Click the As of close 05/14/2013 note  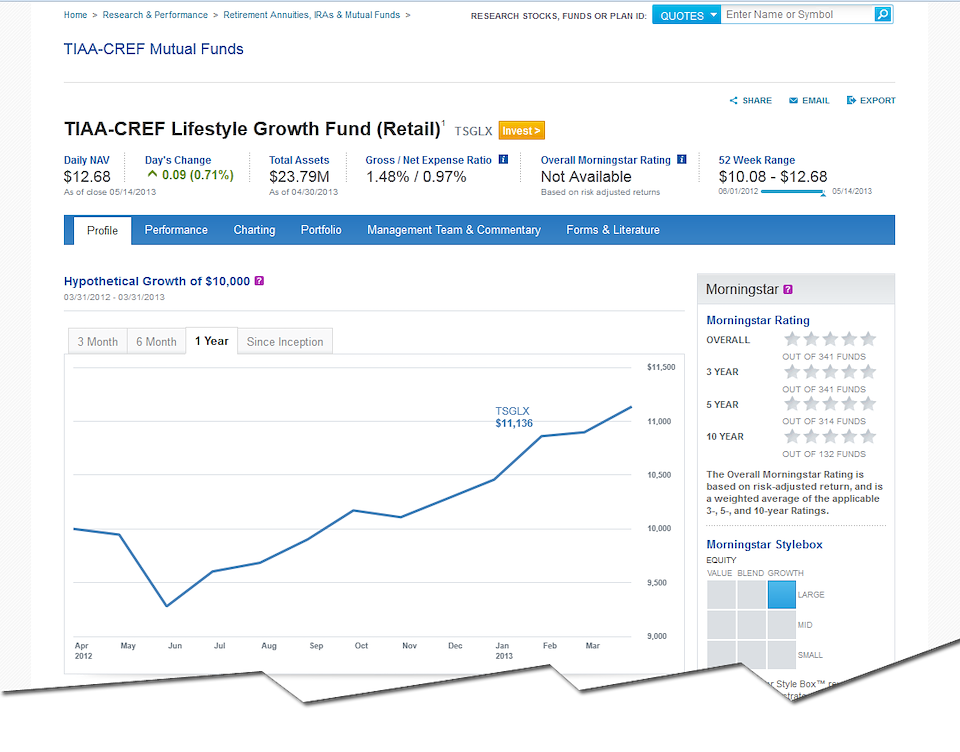pos(110,192)
